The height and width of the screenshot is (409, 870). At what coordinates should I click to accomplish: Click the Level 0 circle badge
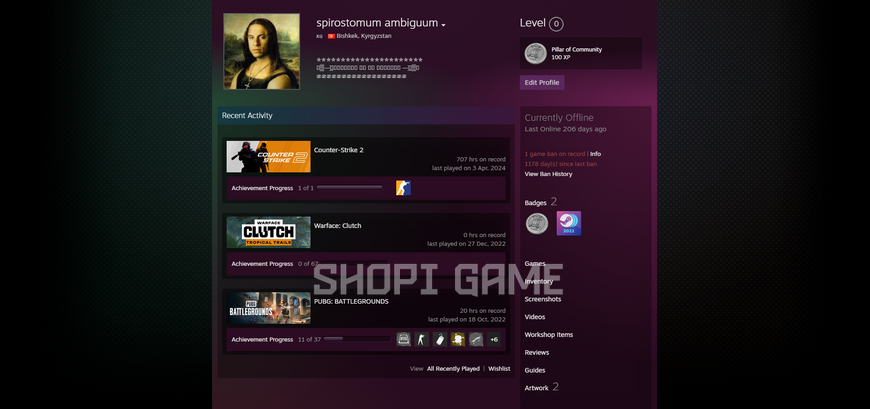pos(556,24)
